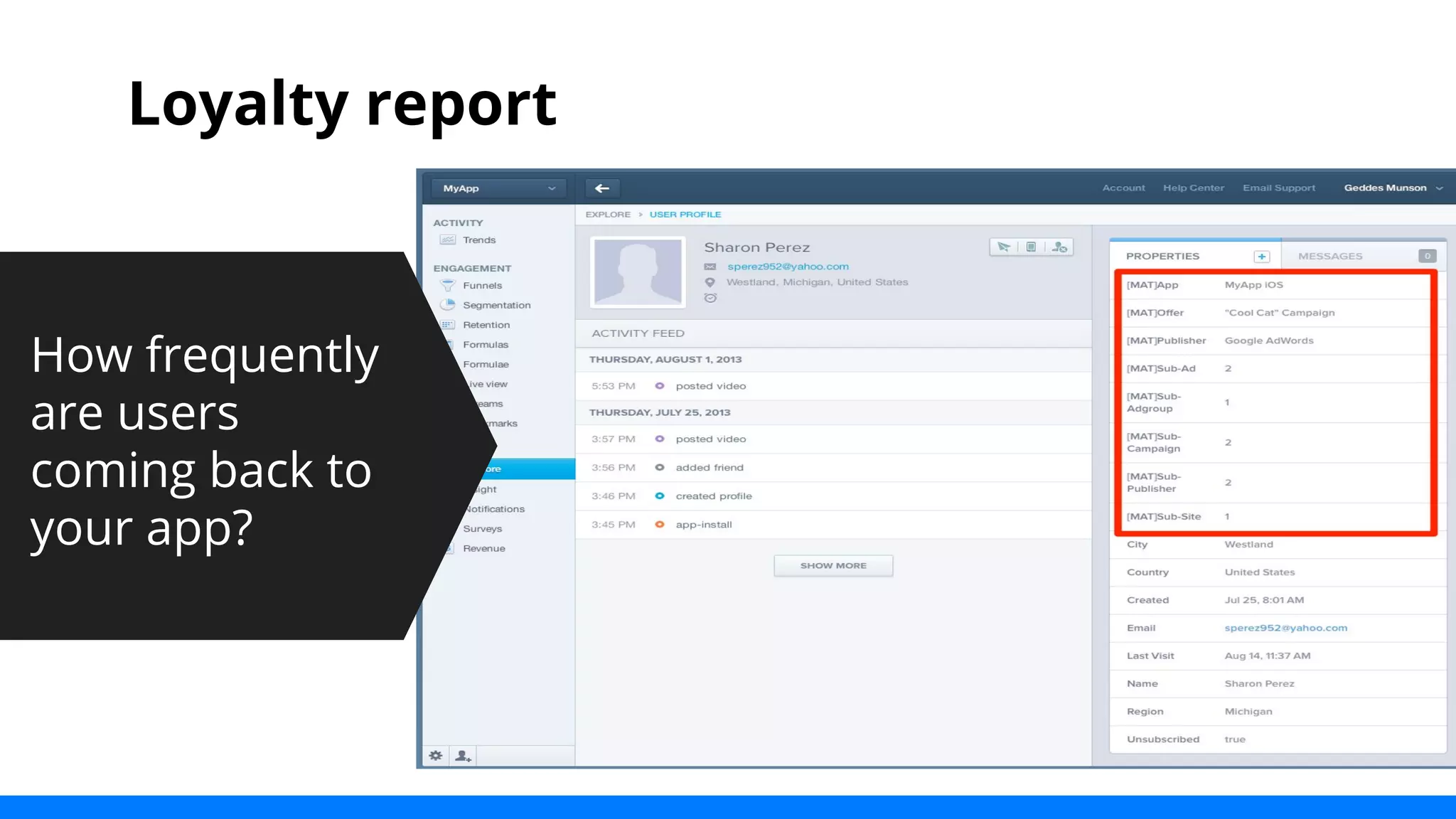Click the [MAT]Sub-Site property row
This screenshot has height=819, width=1456.
pos(1278,517)
